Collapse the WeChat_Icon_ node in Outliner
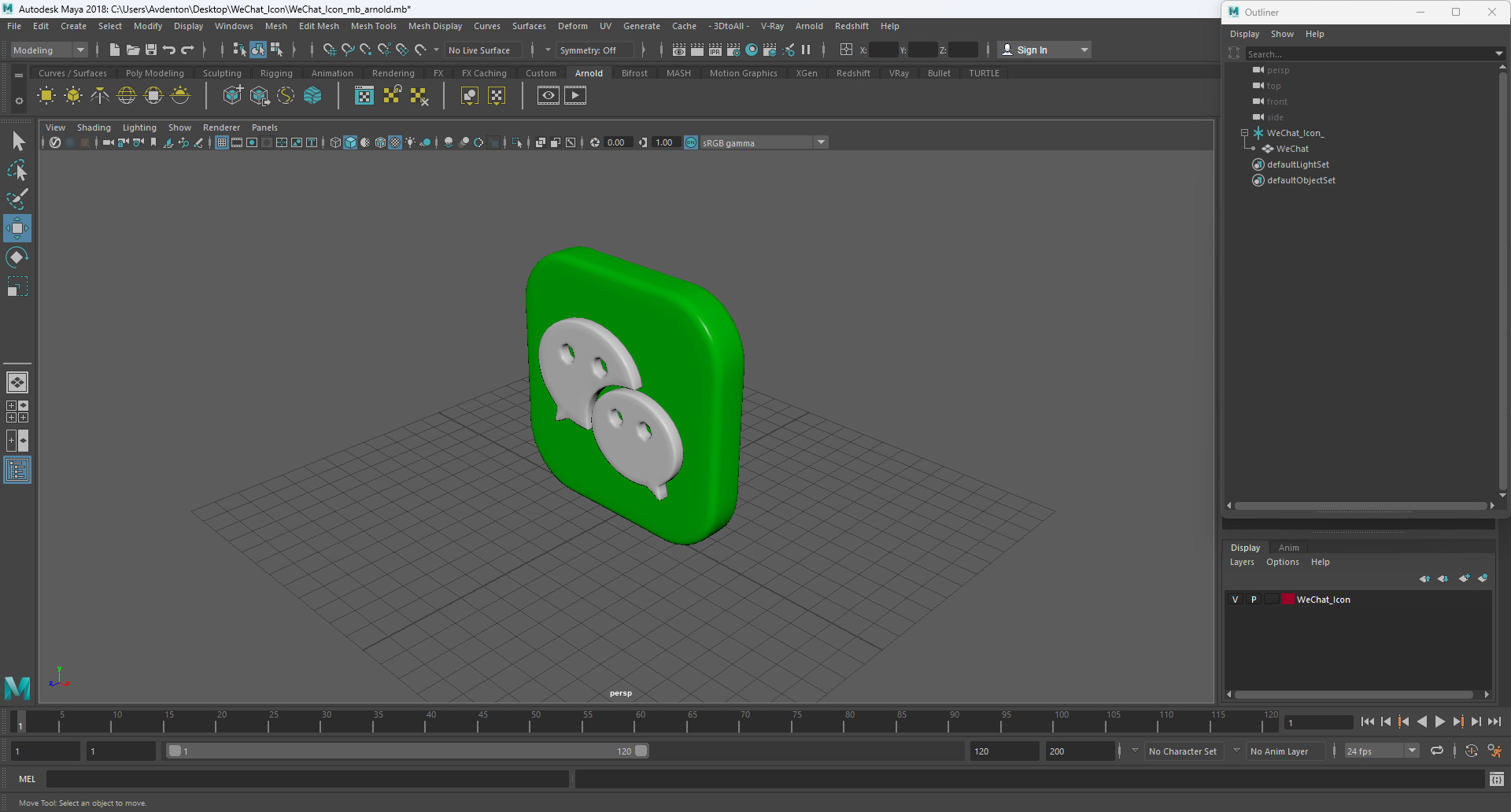Screen dimensions: 1511x812 [x=1244, y=133]
